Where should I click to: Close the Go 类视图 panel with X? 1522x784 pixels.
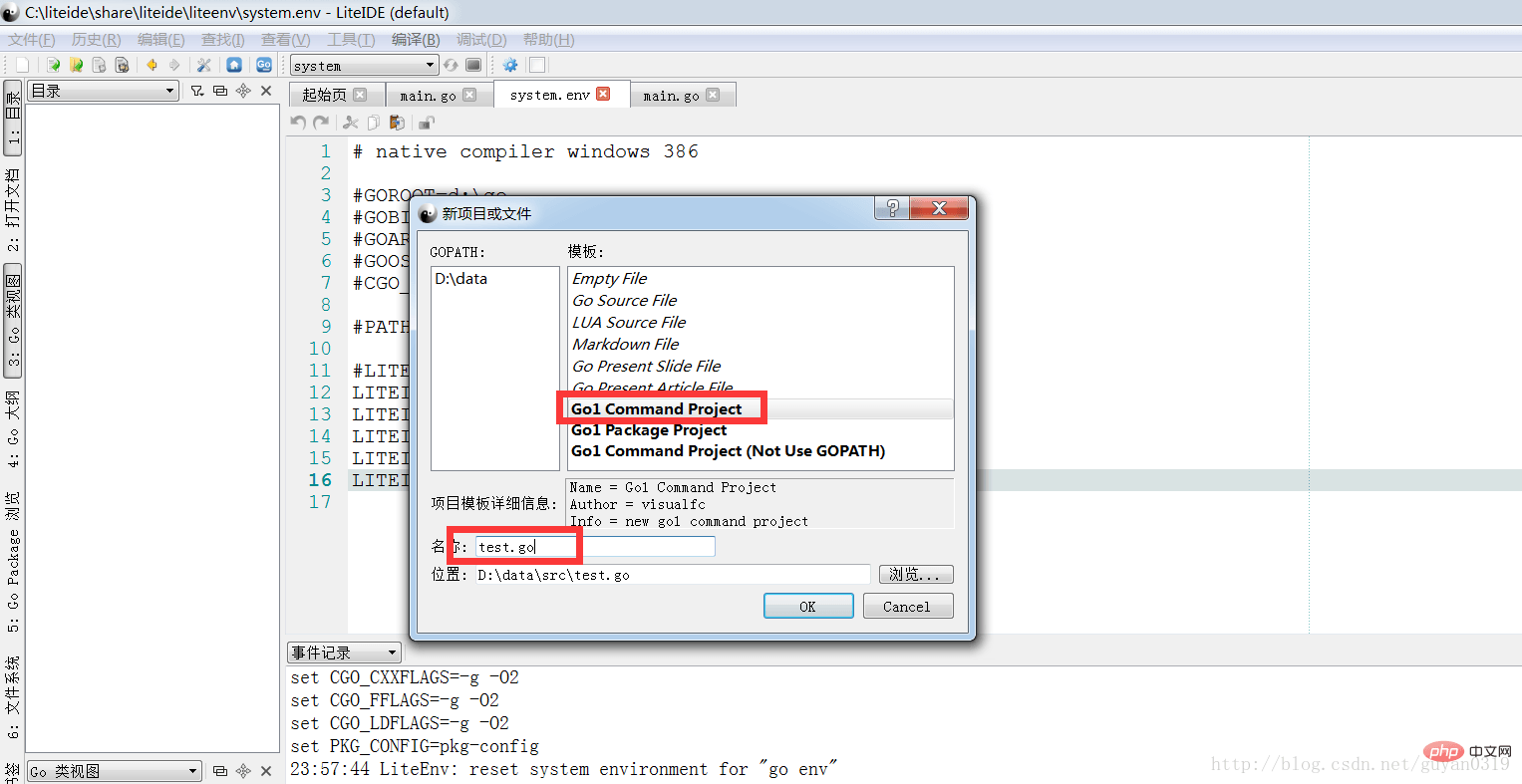point(266,771)
